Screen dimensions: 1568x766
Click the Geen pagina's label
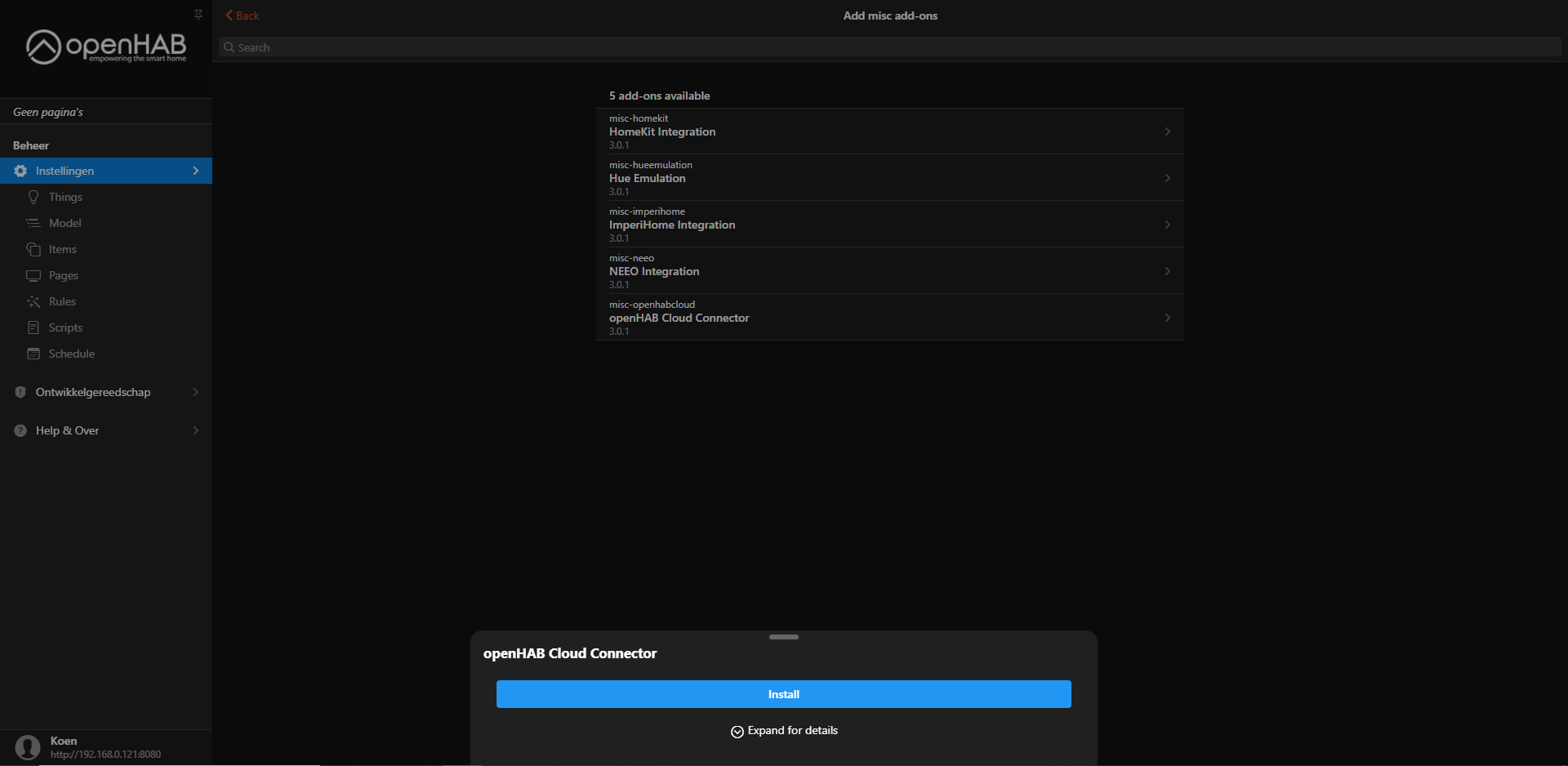pos(48,112)
